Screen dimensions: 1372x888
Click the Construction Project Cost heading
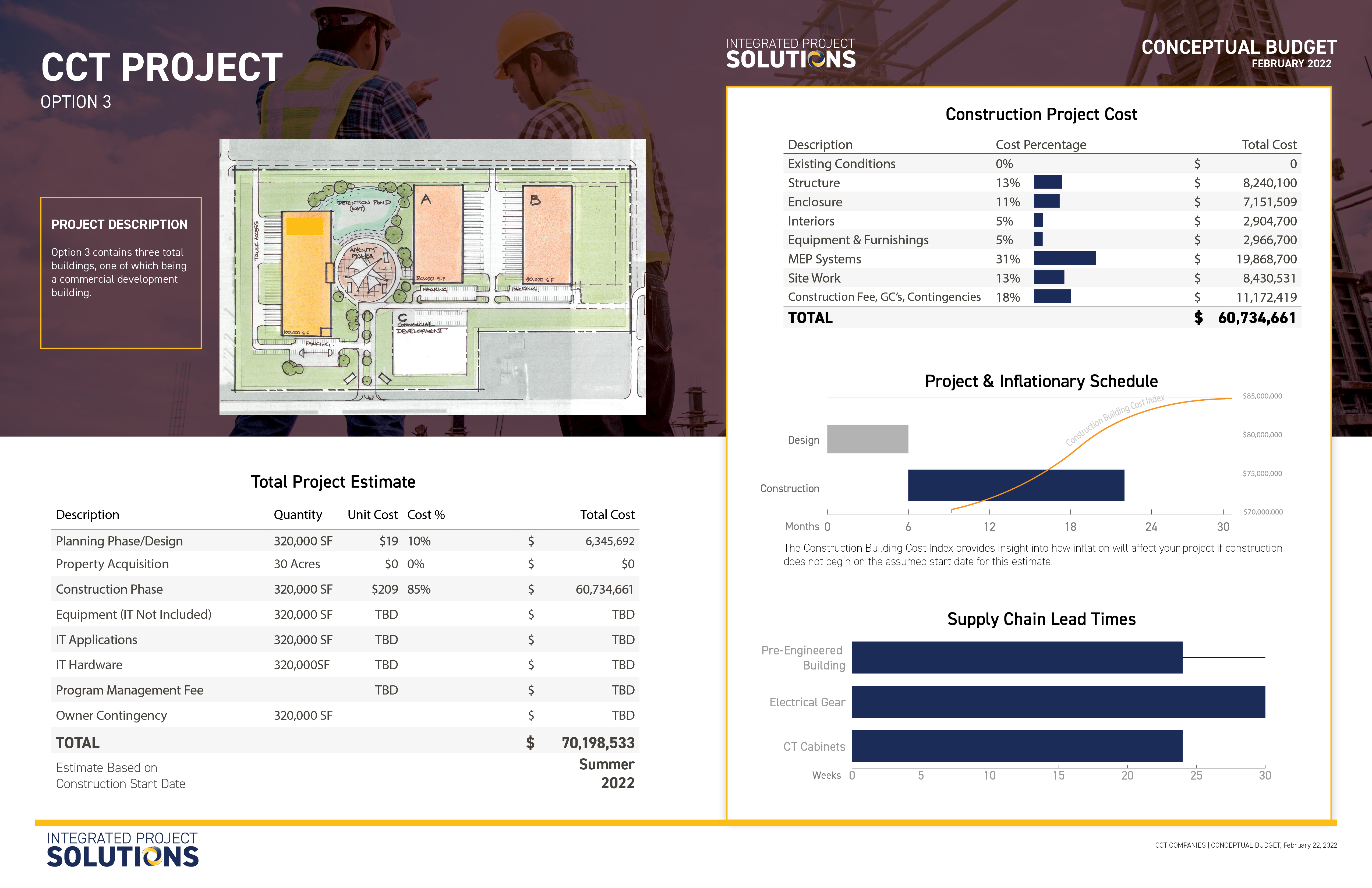1041,114
